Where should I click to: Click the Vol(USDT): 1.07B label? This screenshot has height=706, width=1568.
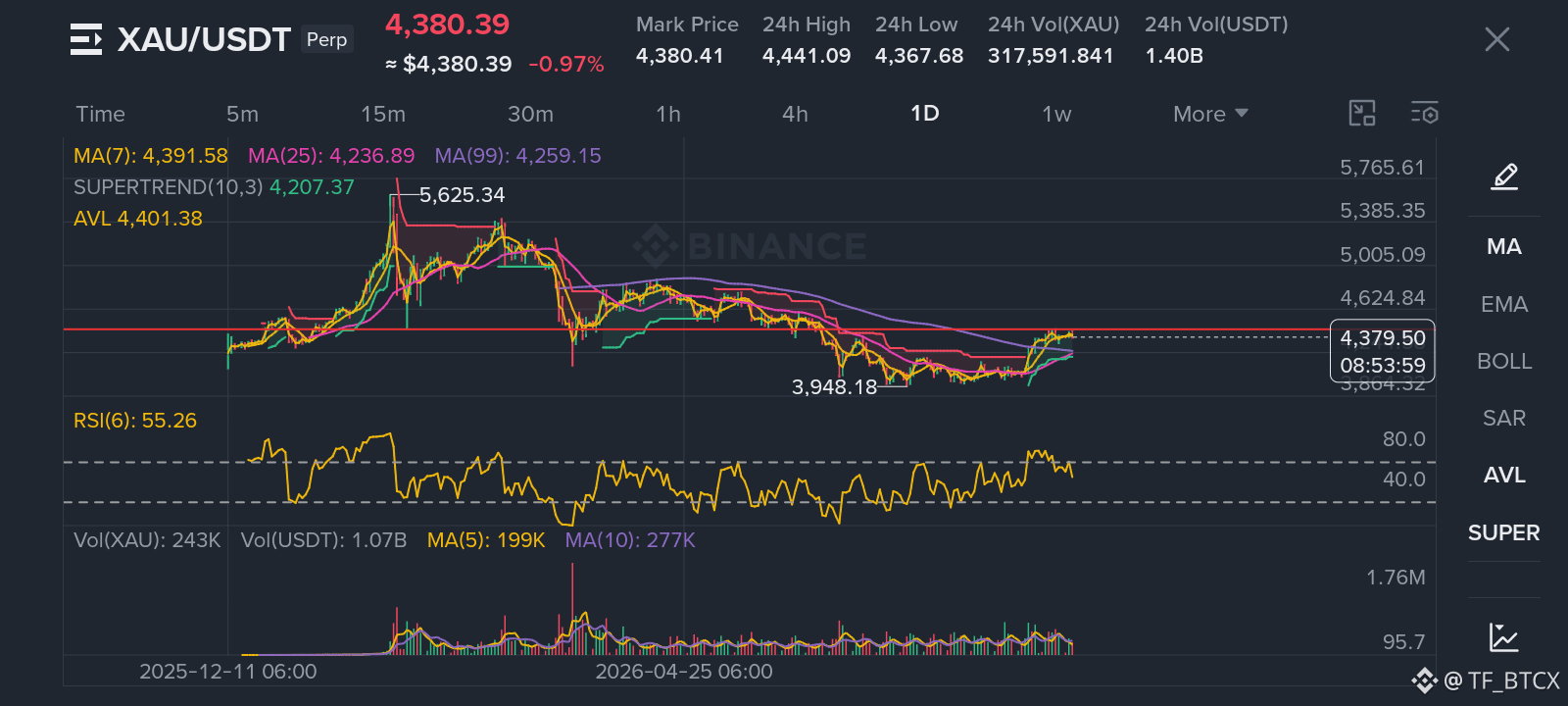click(323, 540)
